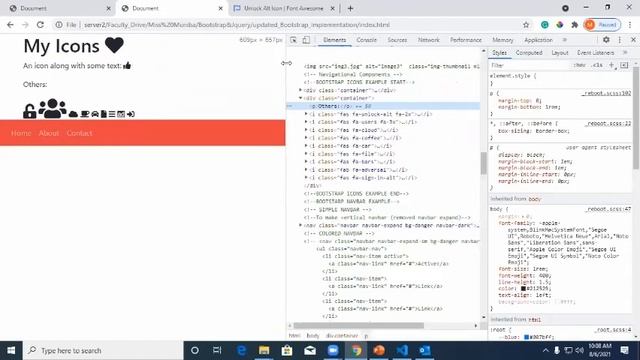
Task: Open DevTools settings gear
Action: pos(606,40)
